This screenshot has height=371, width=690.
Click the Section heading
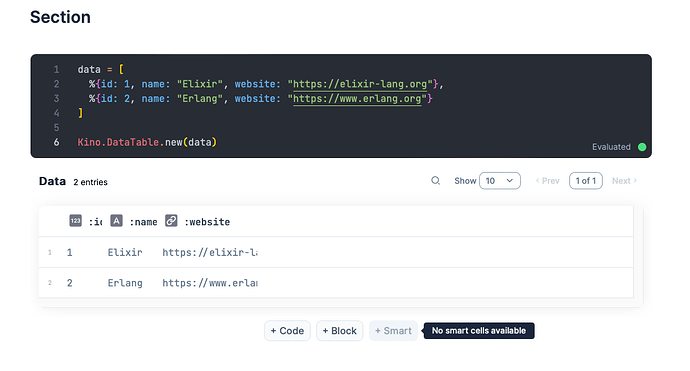pyautogui.click(x=60, y=17)
